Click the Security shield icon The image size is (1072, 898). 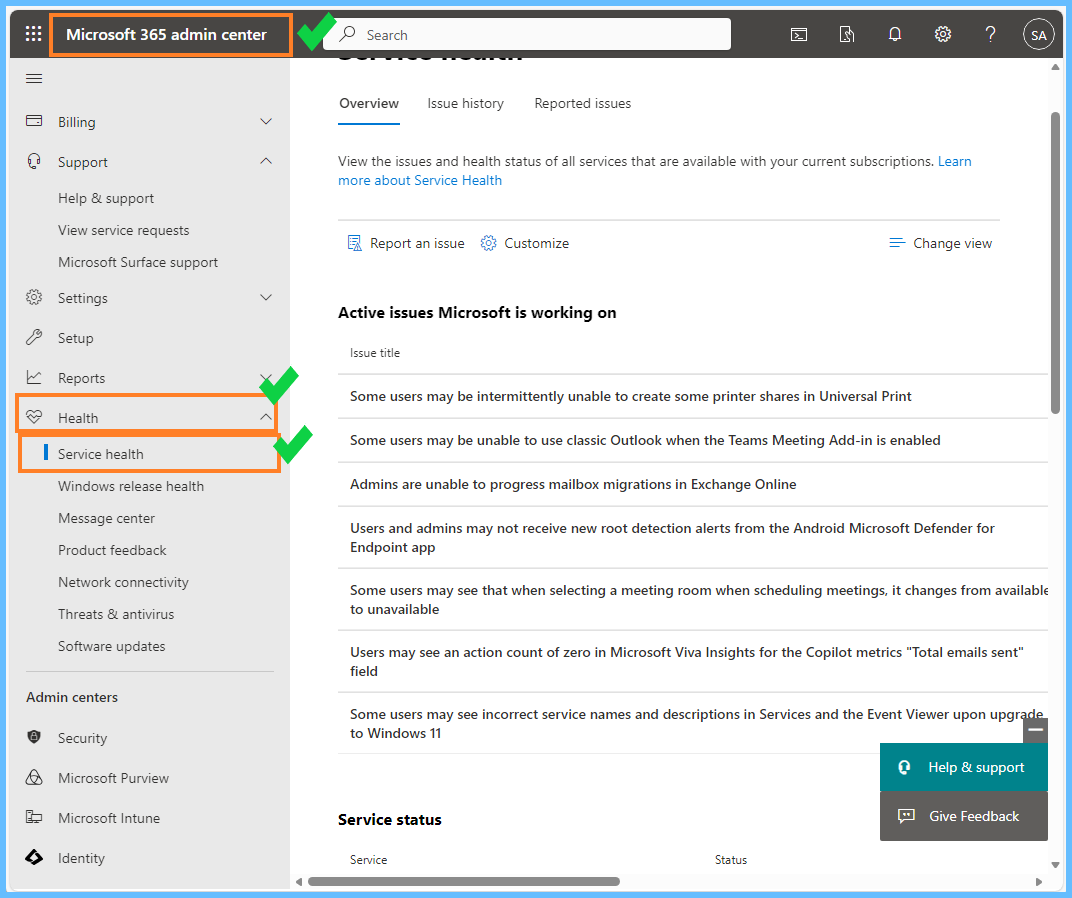(34, 737)
